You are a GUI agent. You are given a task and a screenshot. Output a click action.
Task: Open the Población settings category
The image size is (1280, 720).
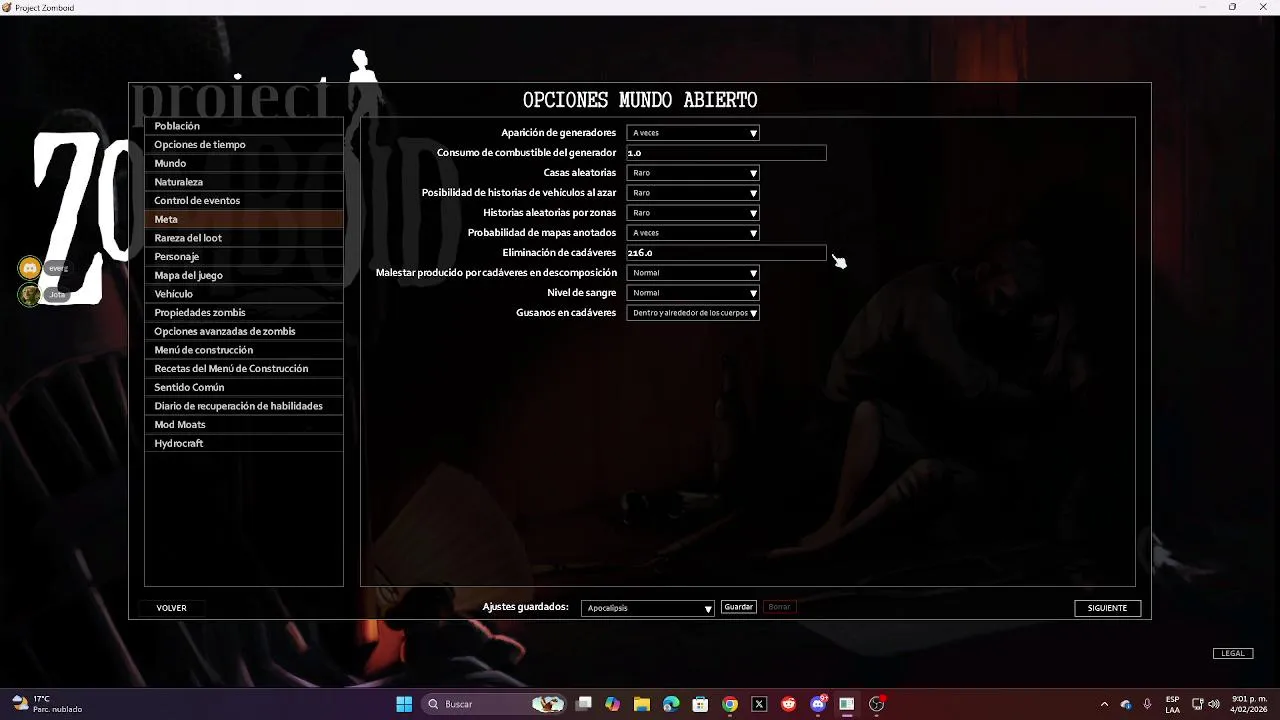244,126
